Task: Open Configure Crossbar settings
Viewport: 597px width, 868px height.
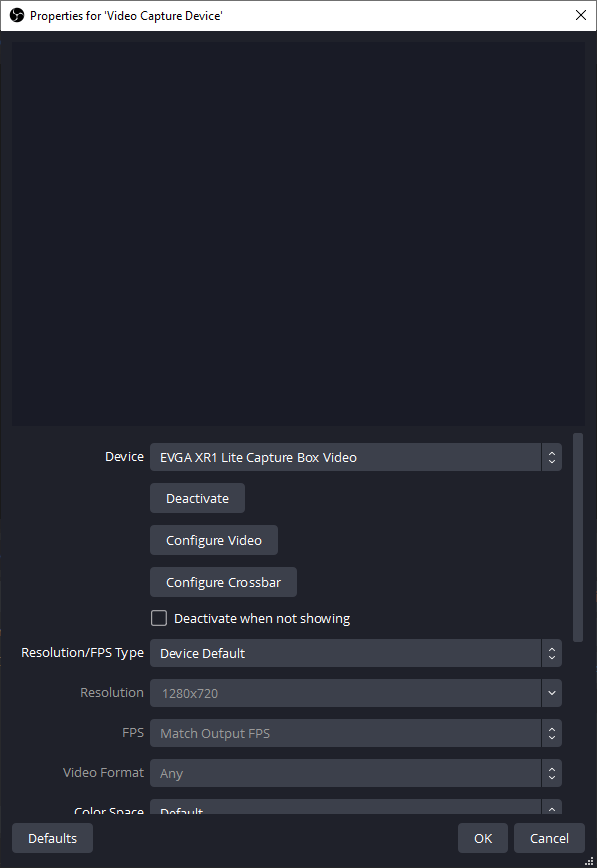Action: pos(223,582)
